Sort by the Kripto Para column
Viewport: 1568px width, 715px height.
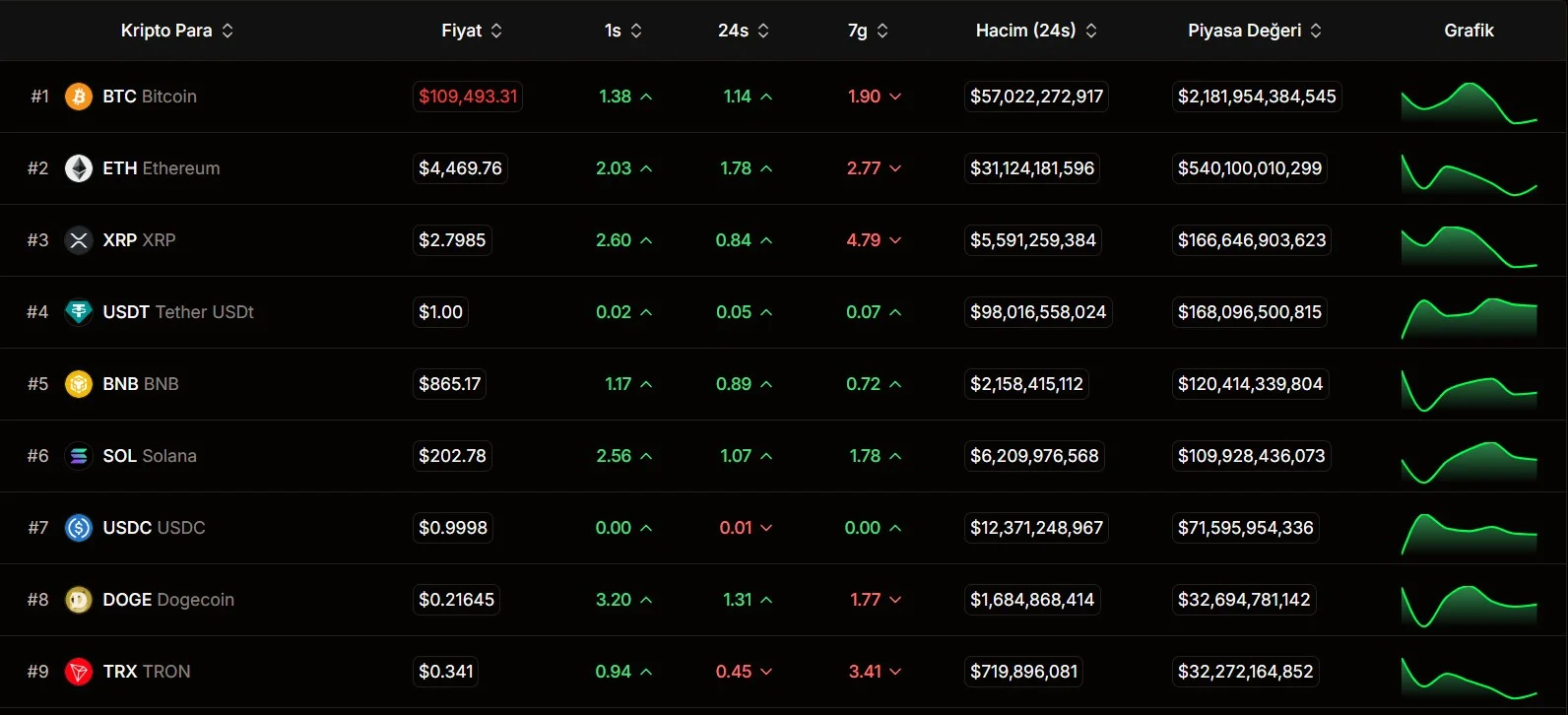(x=177, y=31)
